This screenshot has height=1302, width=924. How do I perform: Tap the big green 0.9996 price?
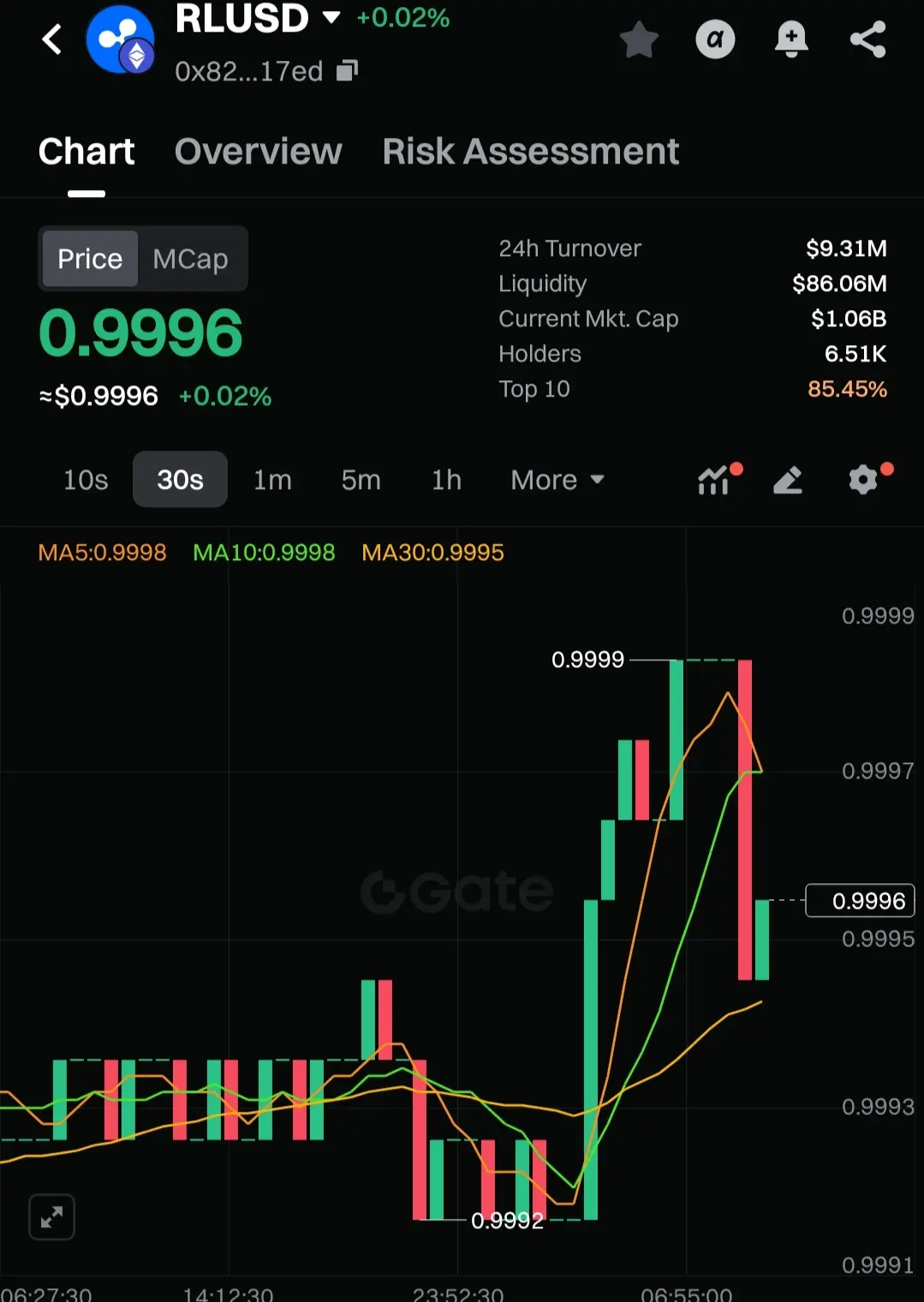140,333
